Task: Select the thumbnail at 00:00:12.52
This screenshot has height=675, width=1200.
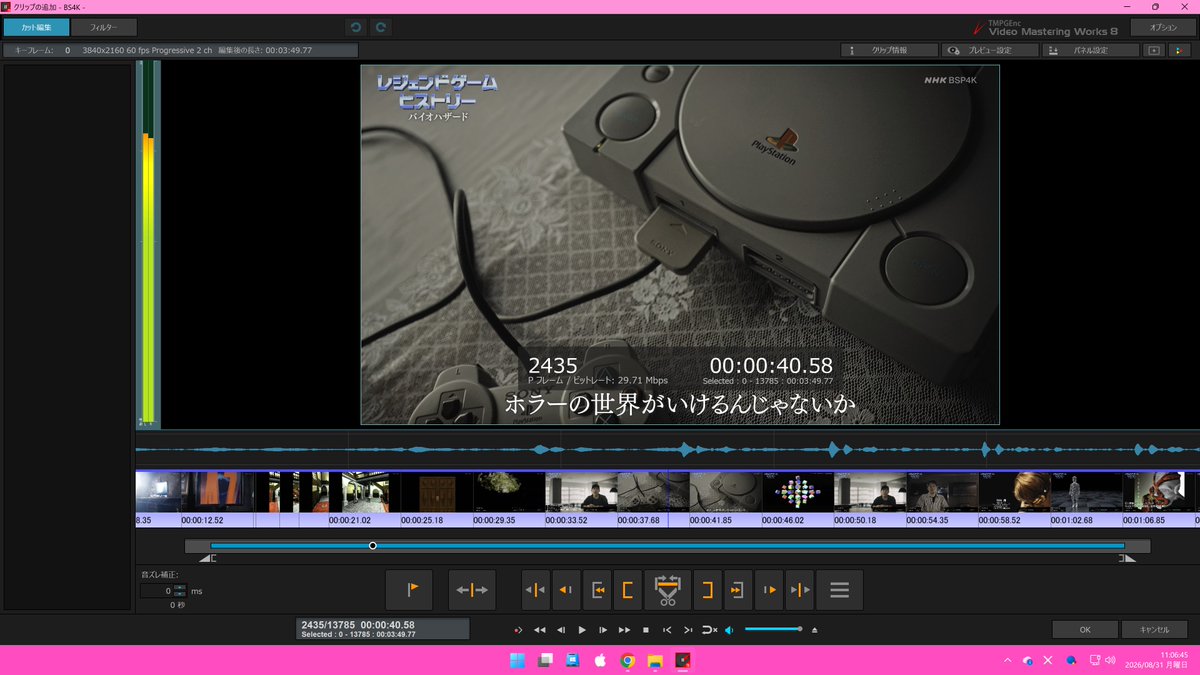Action: pos(217,492)
